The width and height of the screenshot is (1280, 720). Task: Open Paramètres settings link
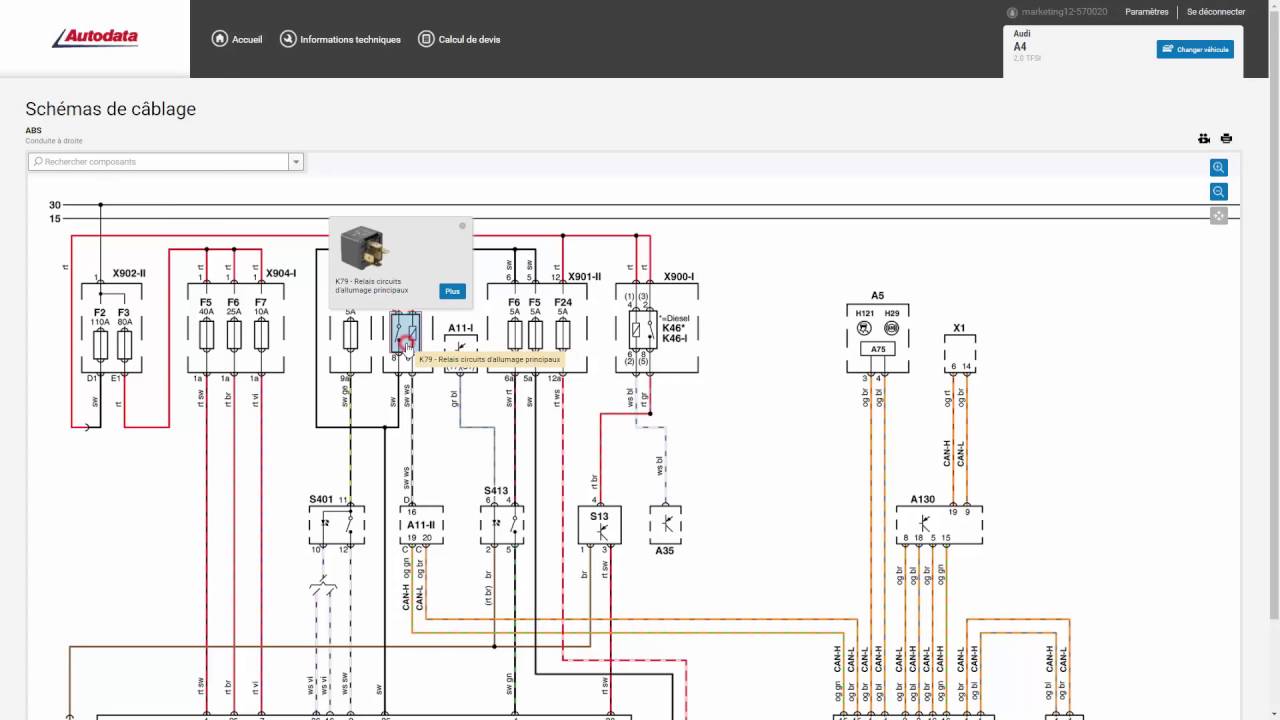click(1146, 12)
